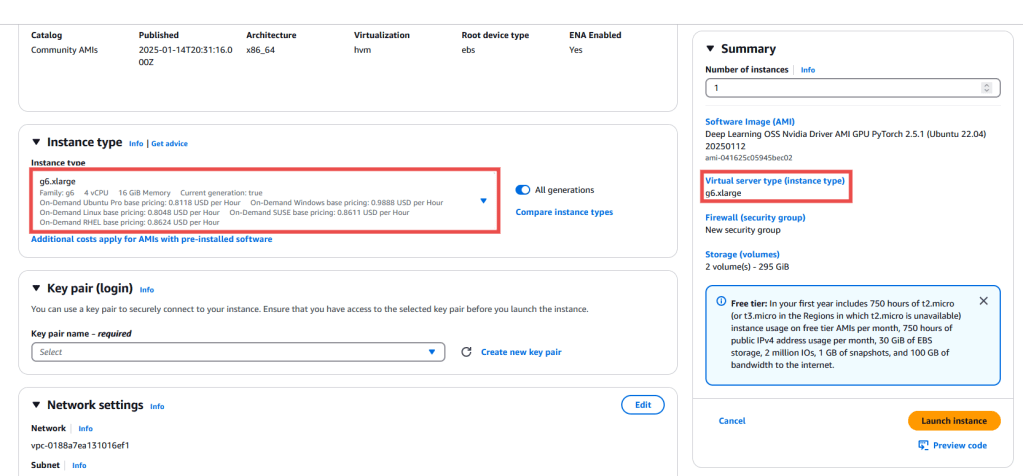Viewport: 1023px width, 476px height.
Task: Click the Free tier info circle icon
Action: pos(721,301)
